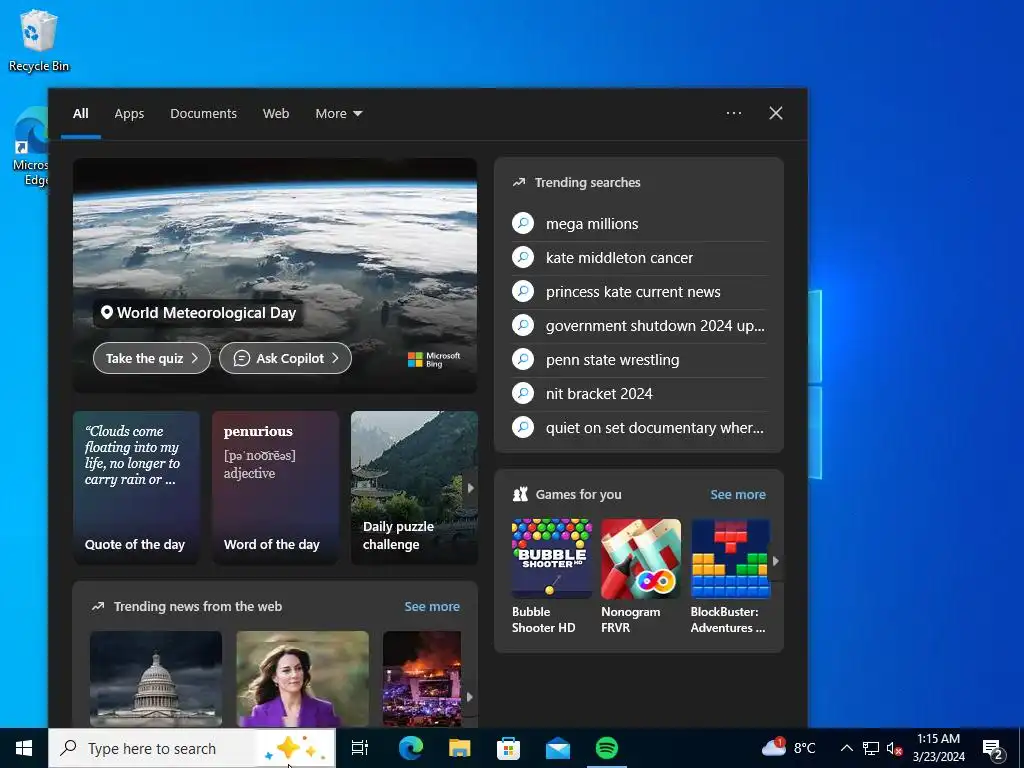Click the search icon beside penn state wrestling

(x=523, y=359)
